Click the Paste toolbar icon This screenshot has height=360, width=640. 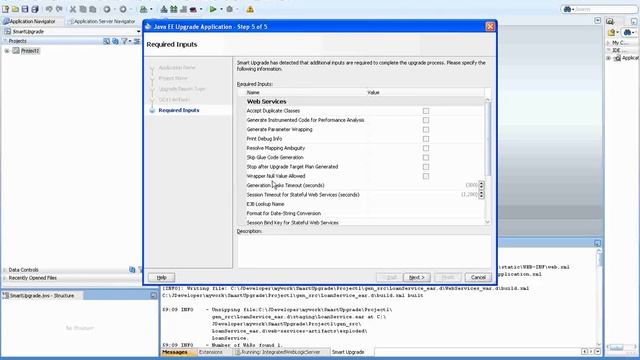93,9
